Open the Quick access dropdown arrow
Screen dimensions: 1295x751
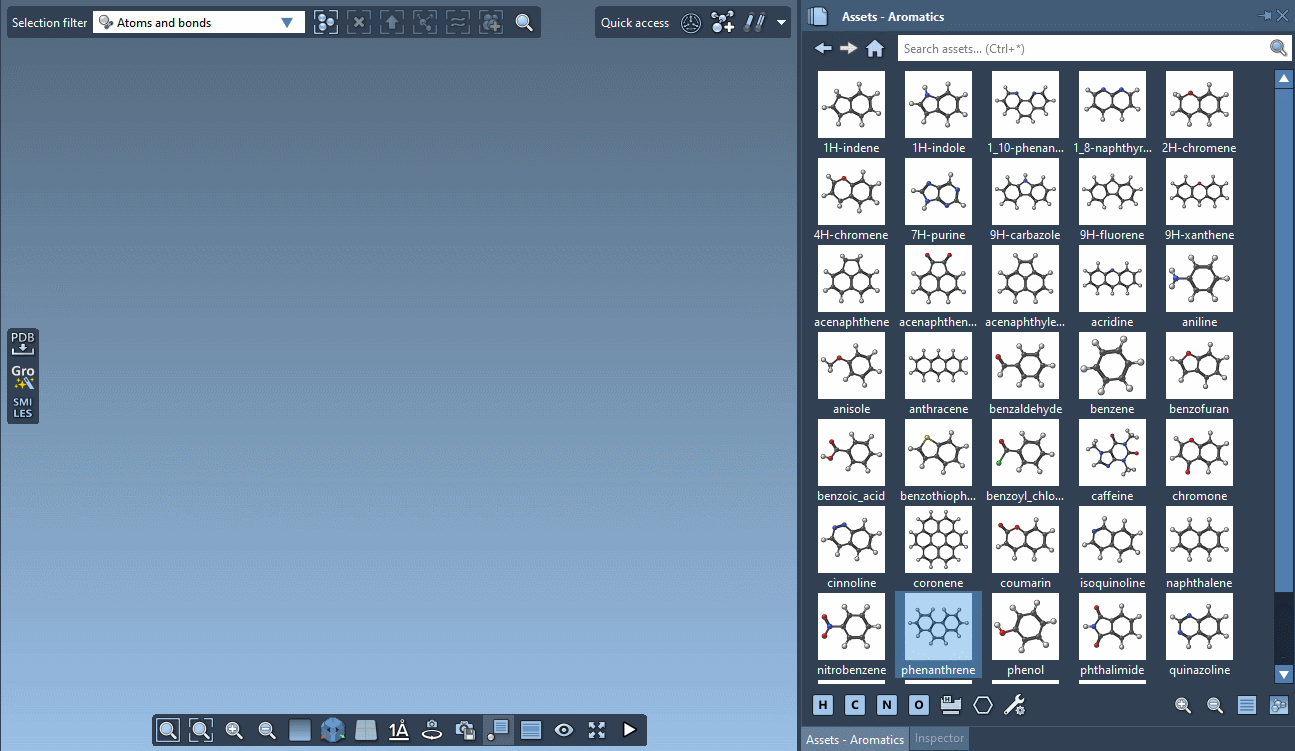(781, 22)
